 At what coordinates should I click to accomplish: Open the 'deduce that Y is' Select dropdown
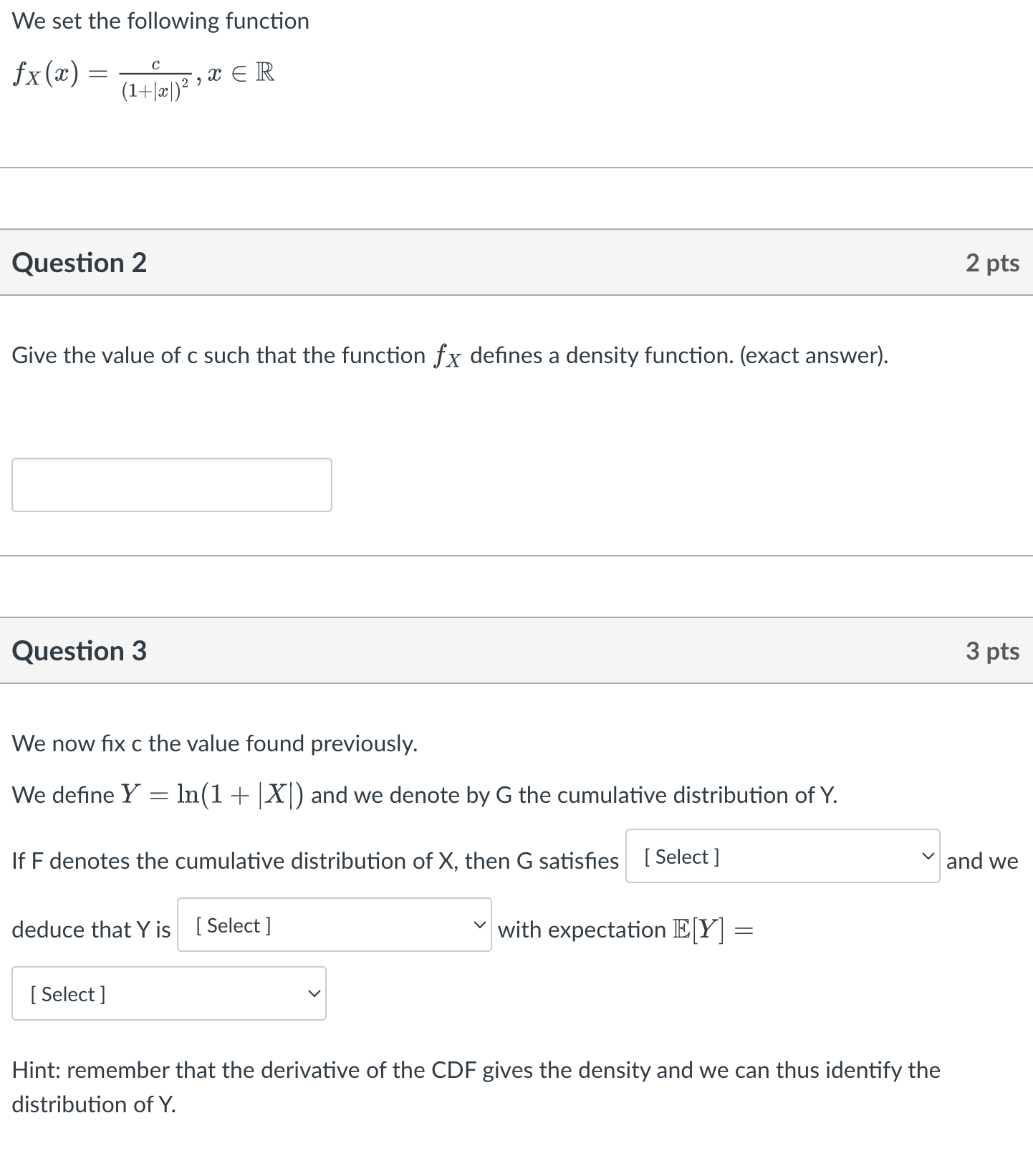tap(335, 925)
